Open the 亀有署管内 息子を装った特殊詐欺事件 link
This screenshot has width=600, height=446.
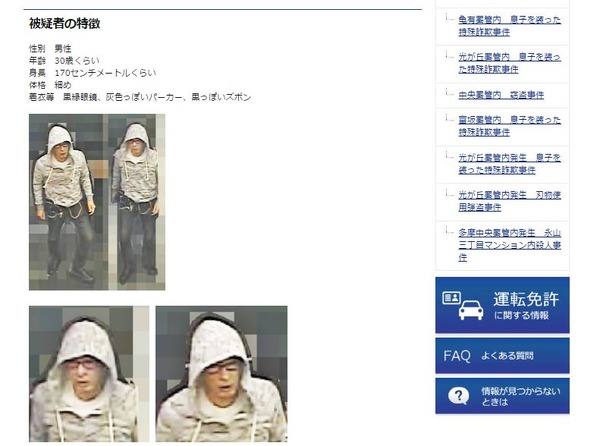click(x=509, y=26)
